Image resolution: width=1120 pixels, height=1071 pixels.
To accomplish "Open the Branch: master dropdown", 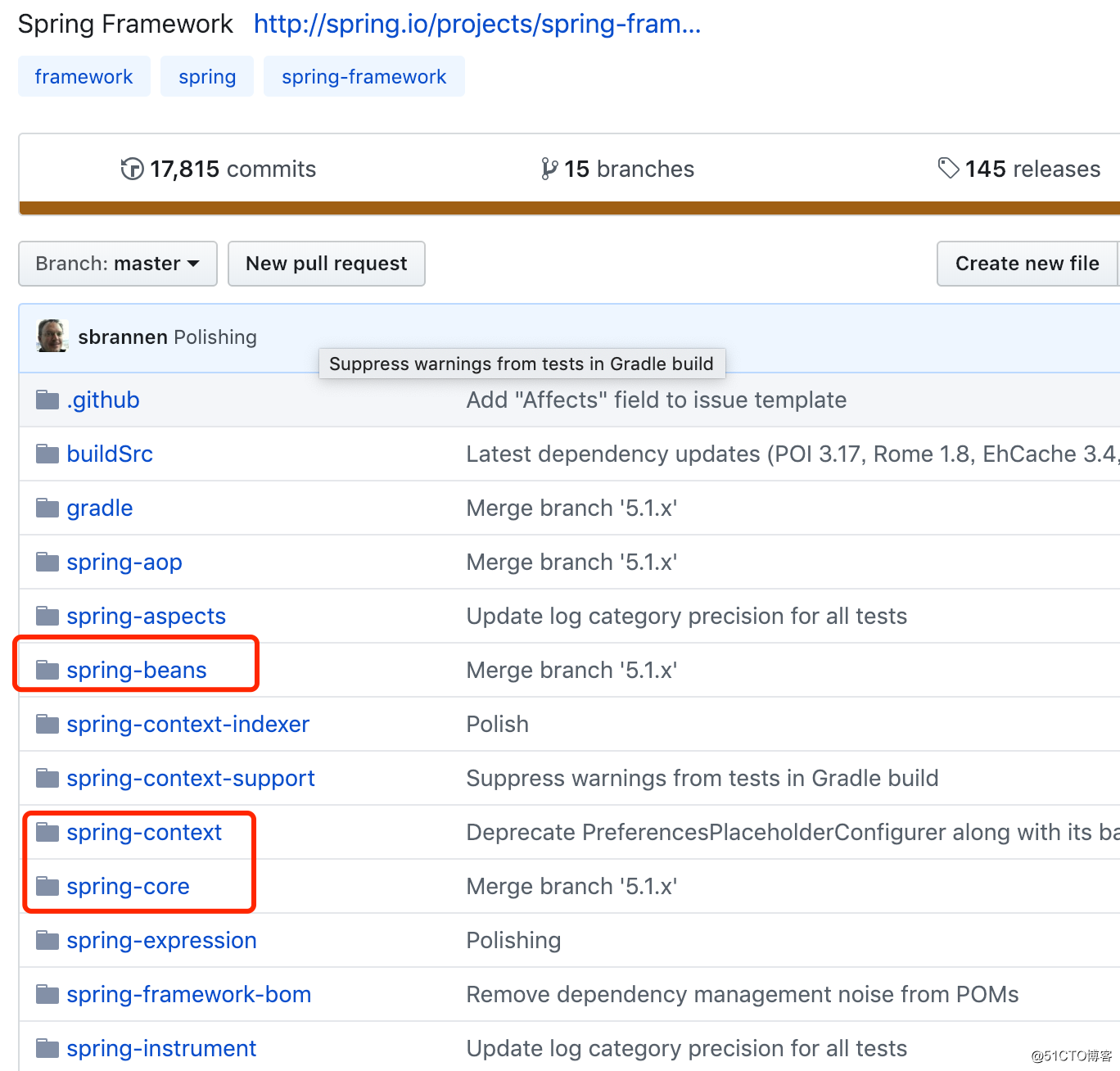I will [x=118, y=264].
